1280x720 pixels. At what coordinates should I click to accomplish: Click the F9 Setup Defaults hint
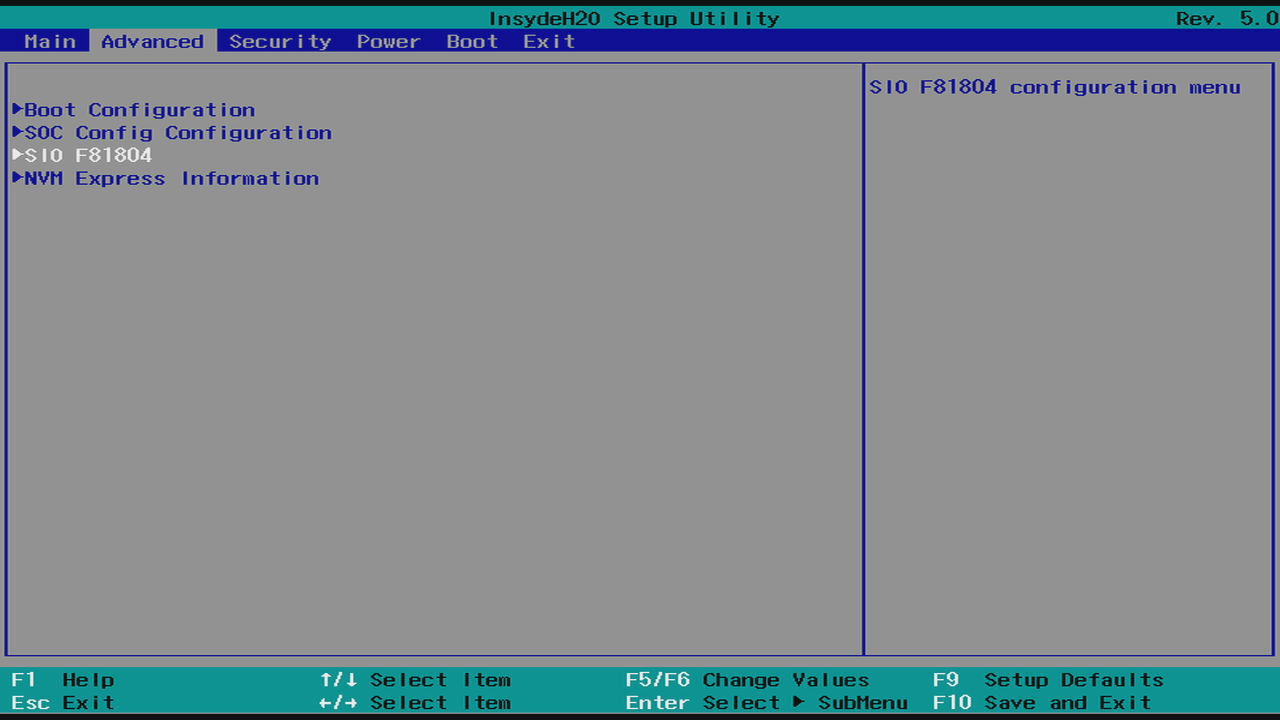click(x=1048, y=680)
